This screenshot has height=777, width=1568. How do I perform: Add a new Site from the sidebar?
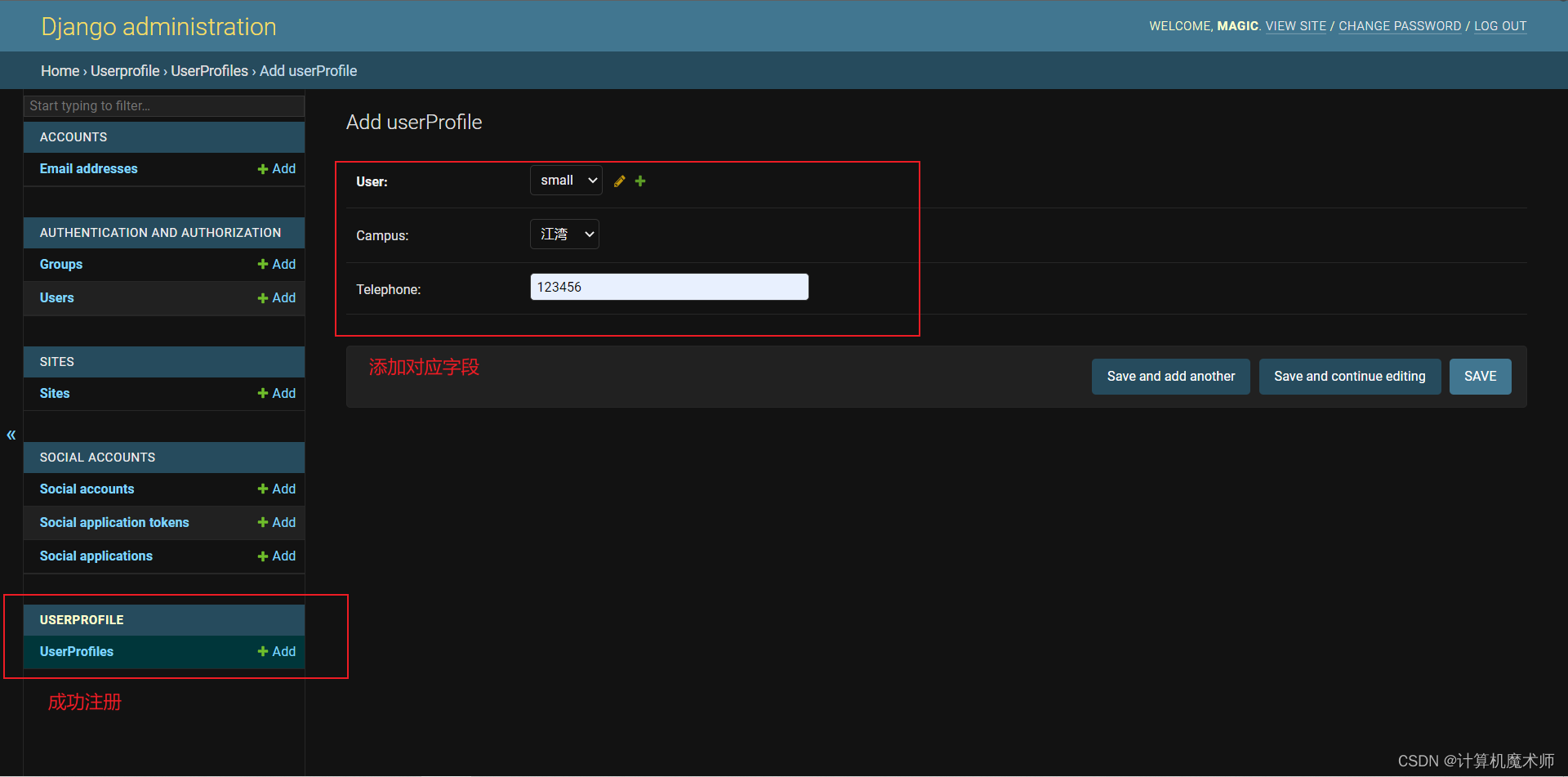(x=277, y=393)
